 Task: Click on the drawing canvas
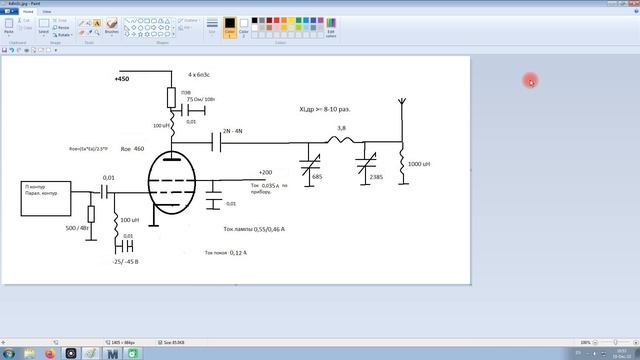click(236, 170)
